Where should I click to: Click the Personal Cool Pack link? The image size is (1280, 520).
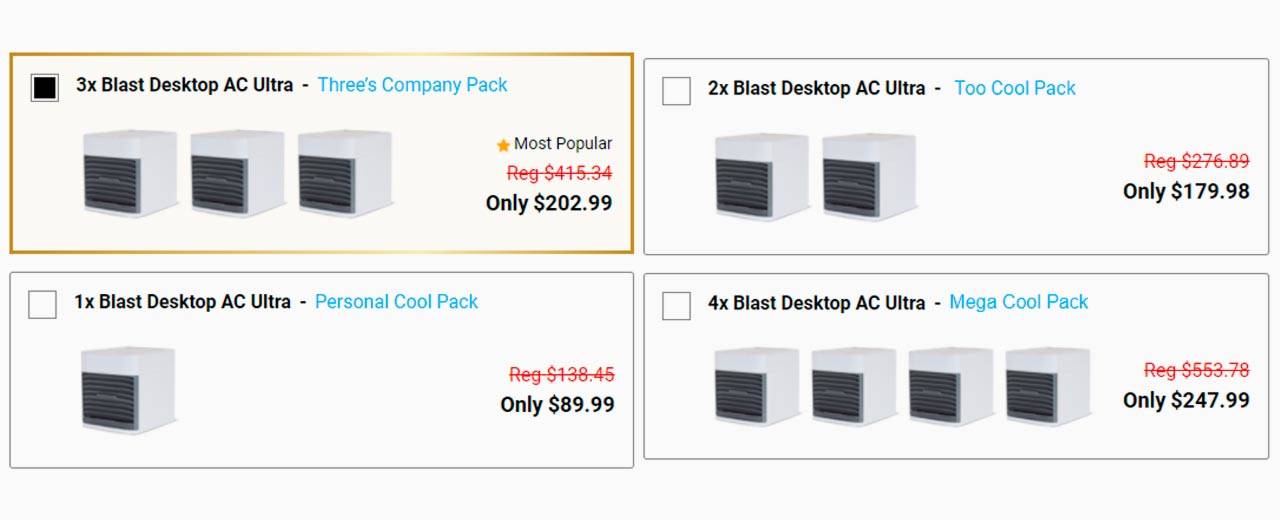tap(396, 301)
